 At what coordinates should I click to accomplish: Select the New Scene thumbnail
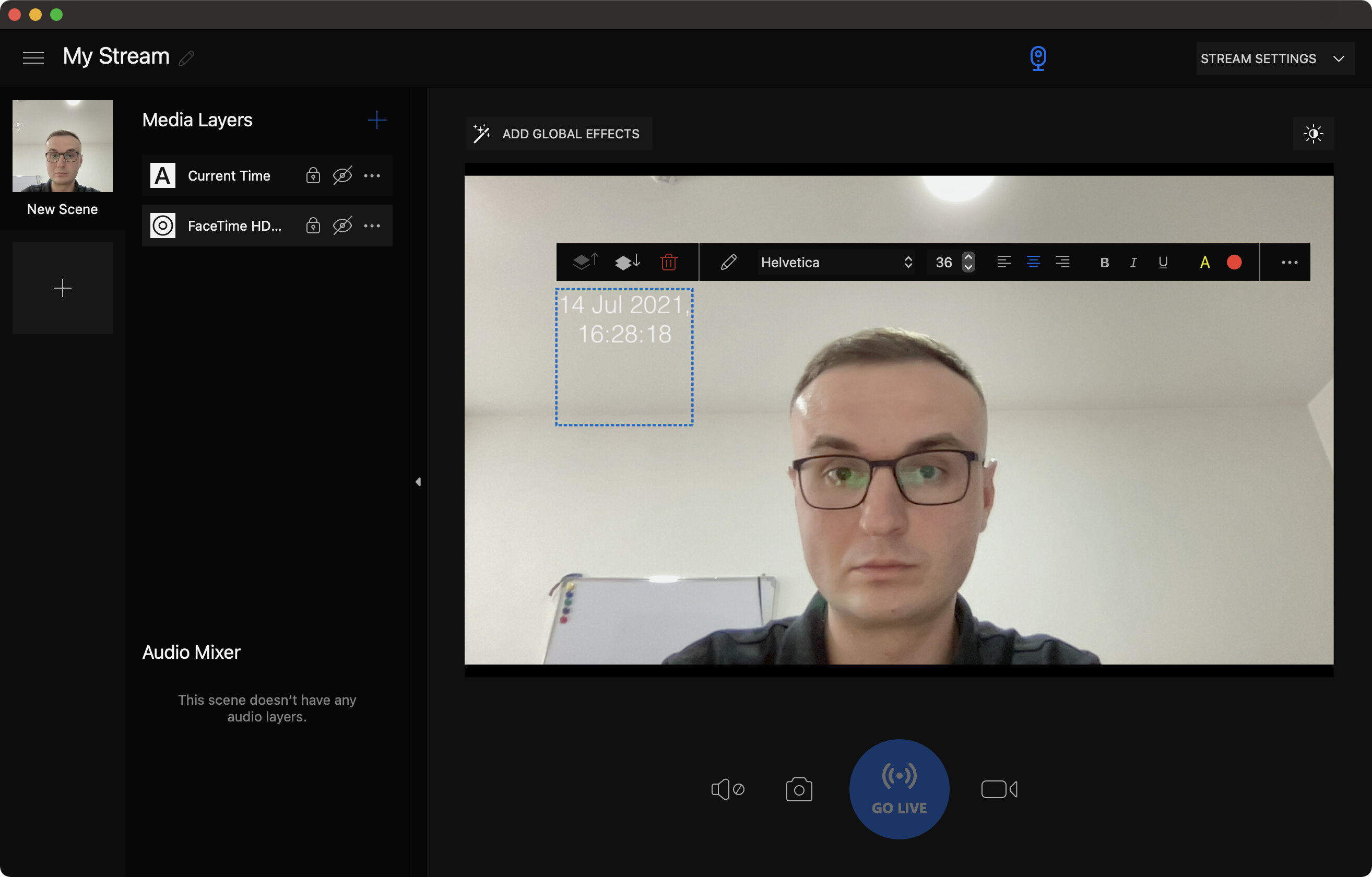coord(63,146)
